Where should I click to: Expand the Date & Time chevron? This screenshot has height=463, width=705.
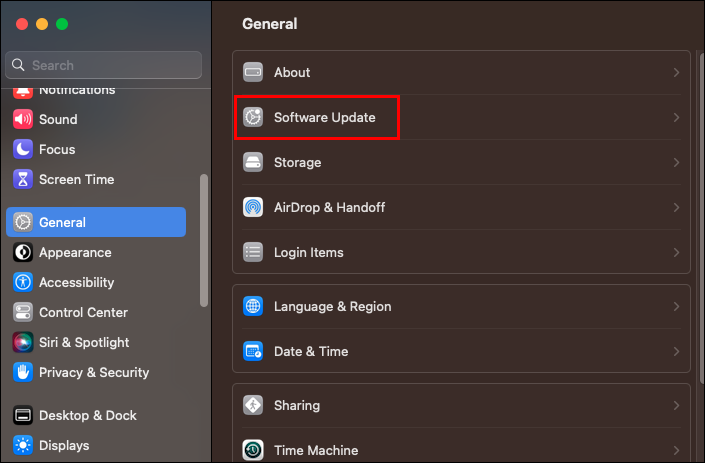tap(676, 351)
